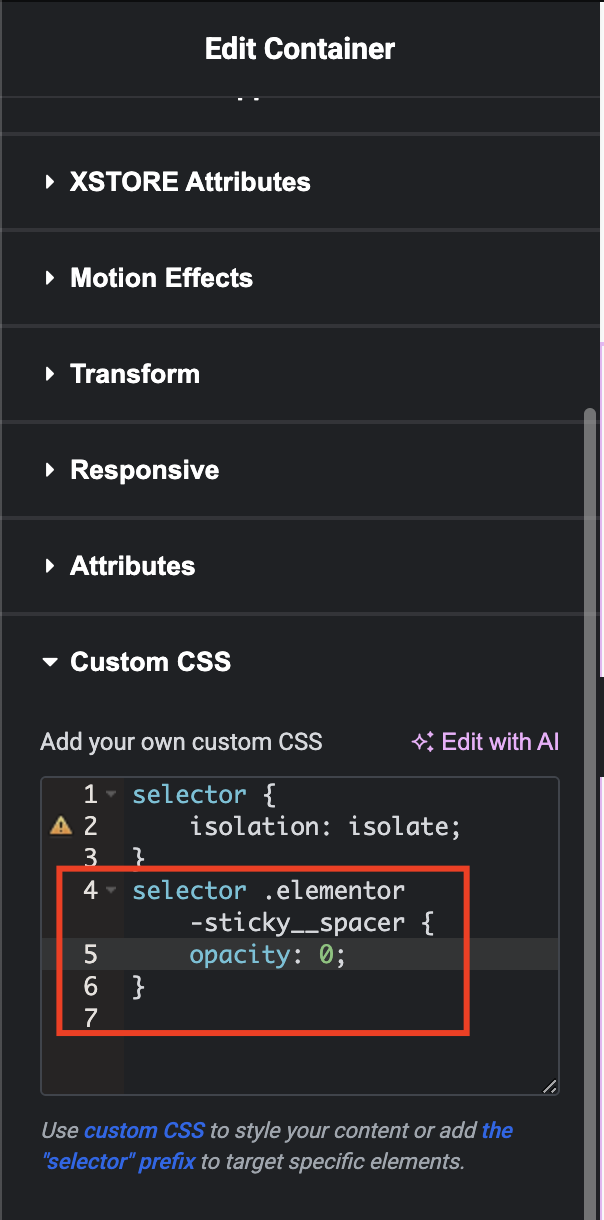Click the resize handle of CSS editor

pyautogui.click(x=549, y=1085)
